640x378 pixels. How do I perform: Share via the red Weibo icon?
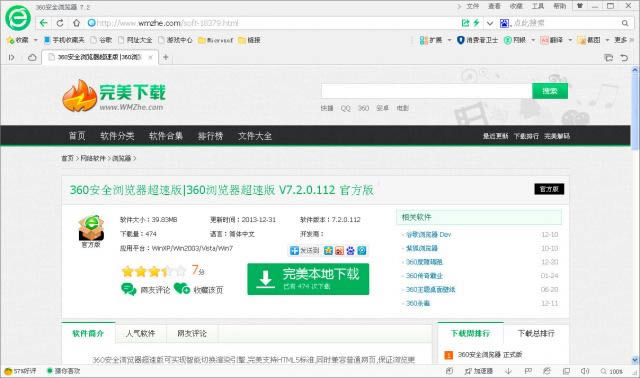pyautogui.click(x=340, y=251)
